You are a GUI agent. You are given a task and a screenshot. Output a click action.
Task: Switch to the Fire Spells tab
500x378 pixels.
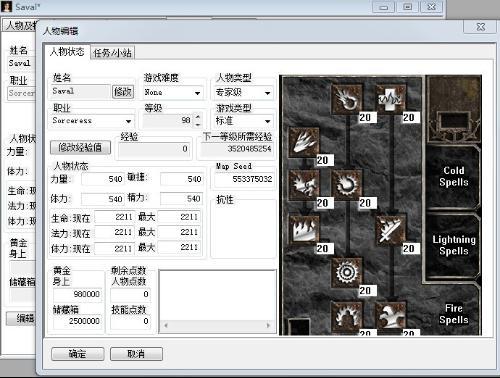[453, 314]
